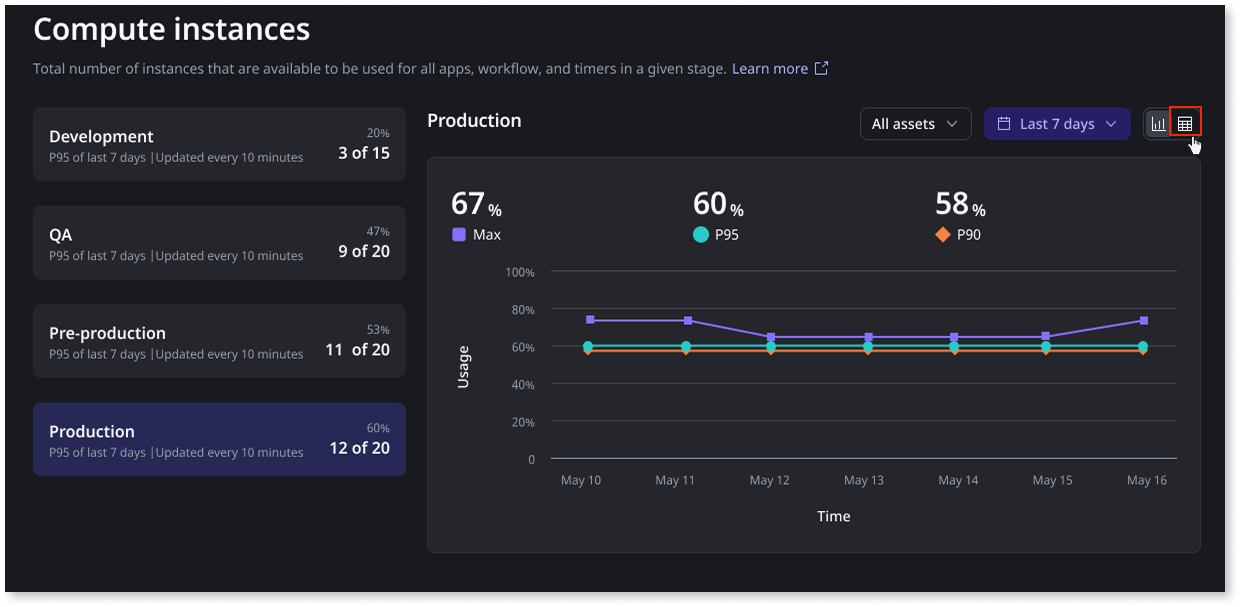The width and height of the screenshot is (1240, 607).
Task: Click the chevron on All assets filter
Action: click(x=952, y=124)
